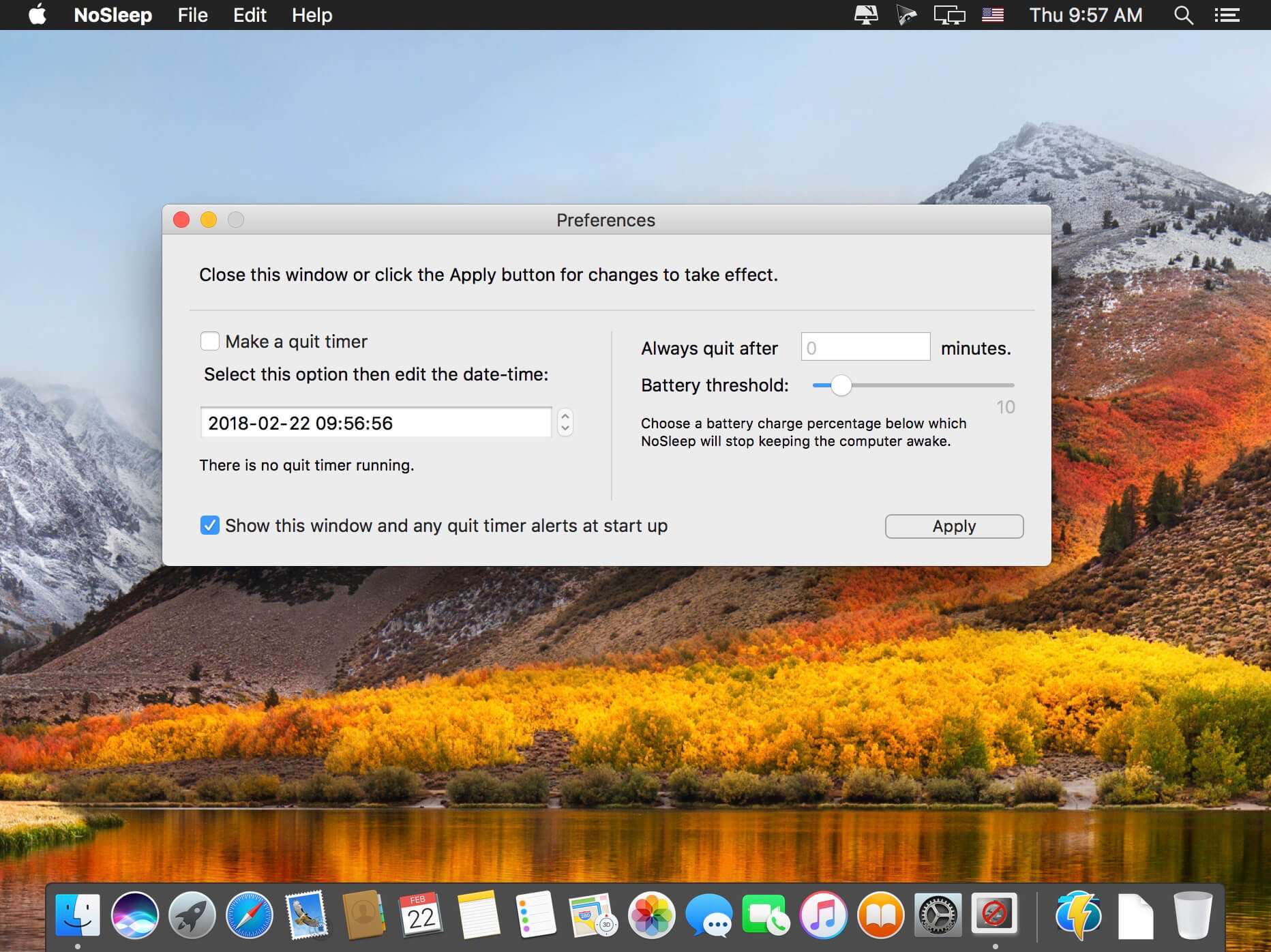Enable the Make a quit timer checkbox
Image resolution: width=1271 pixels, height=952 pixels.
point(210,341)
